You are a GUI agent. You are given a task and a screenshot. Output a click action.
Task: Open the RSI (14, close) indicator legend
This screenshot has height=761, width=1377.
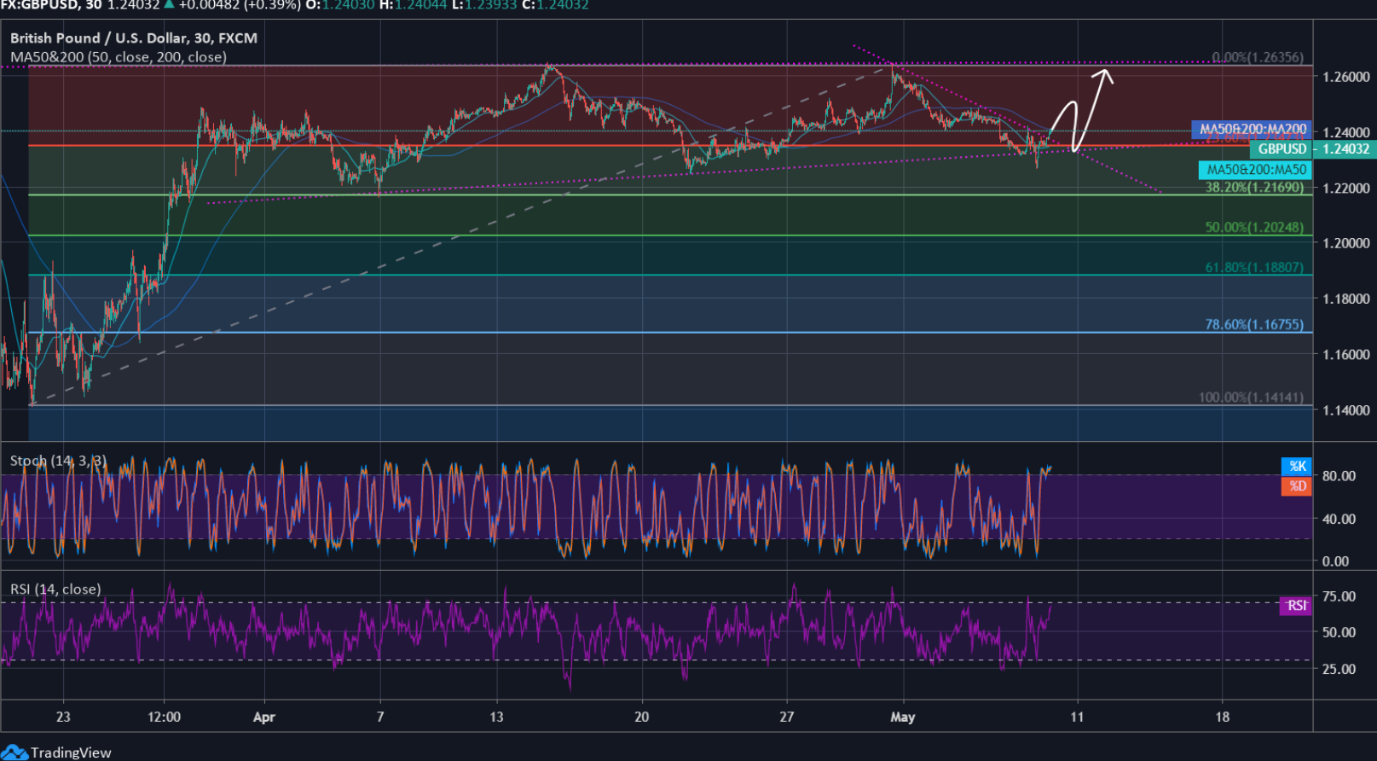tap(55, 589)
